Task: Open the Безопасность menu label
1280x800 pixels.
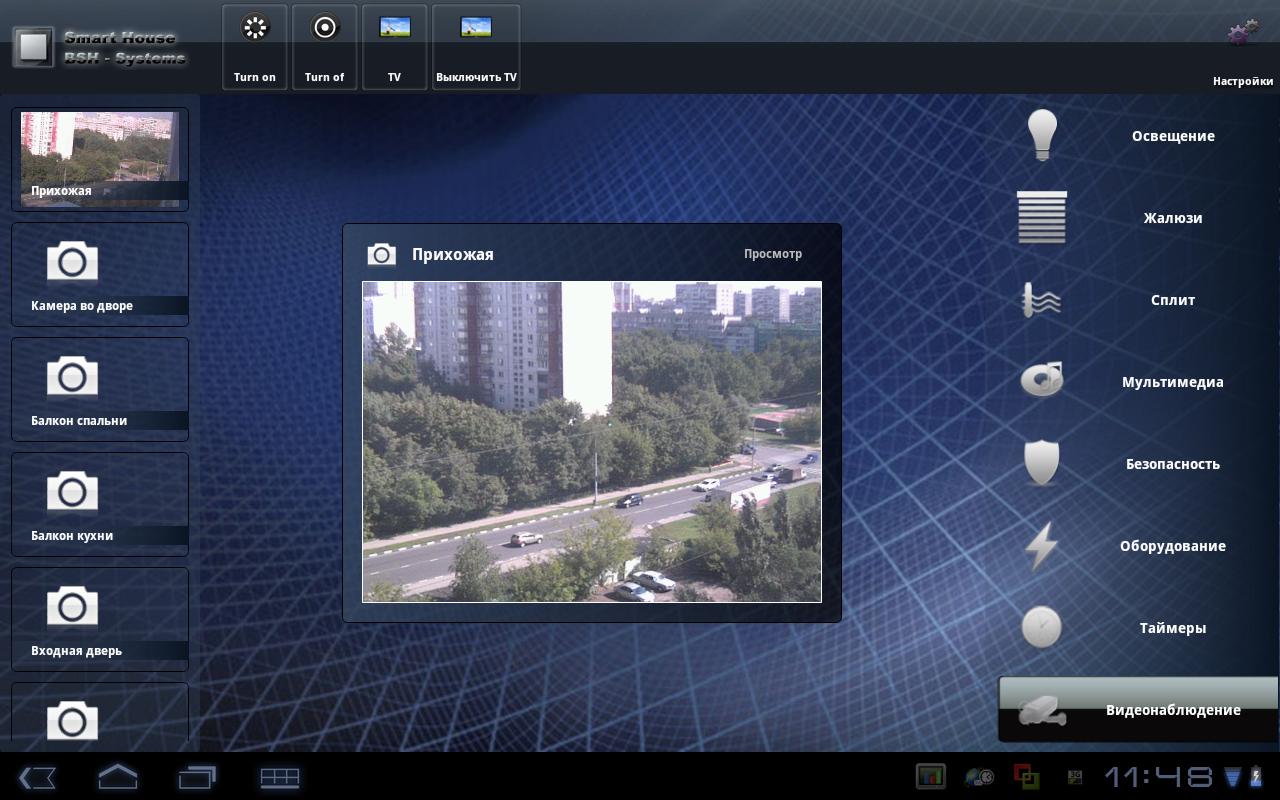Action: (x=1173, y=464)
